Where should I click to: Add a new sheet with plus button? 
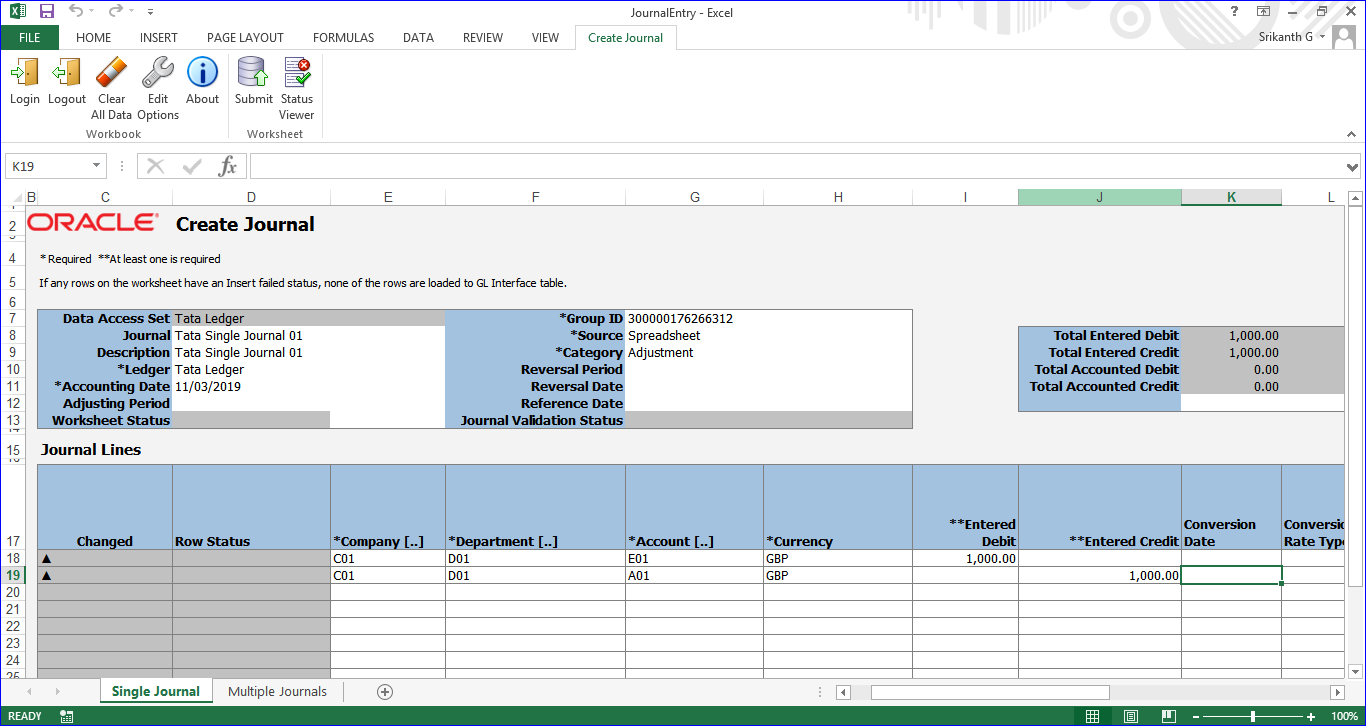coord(385,692)
